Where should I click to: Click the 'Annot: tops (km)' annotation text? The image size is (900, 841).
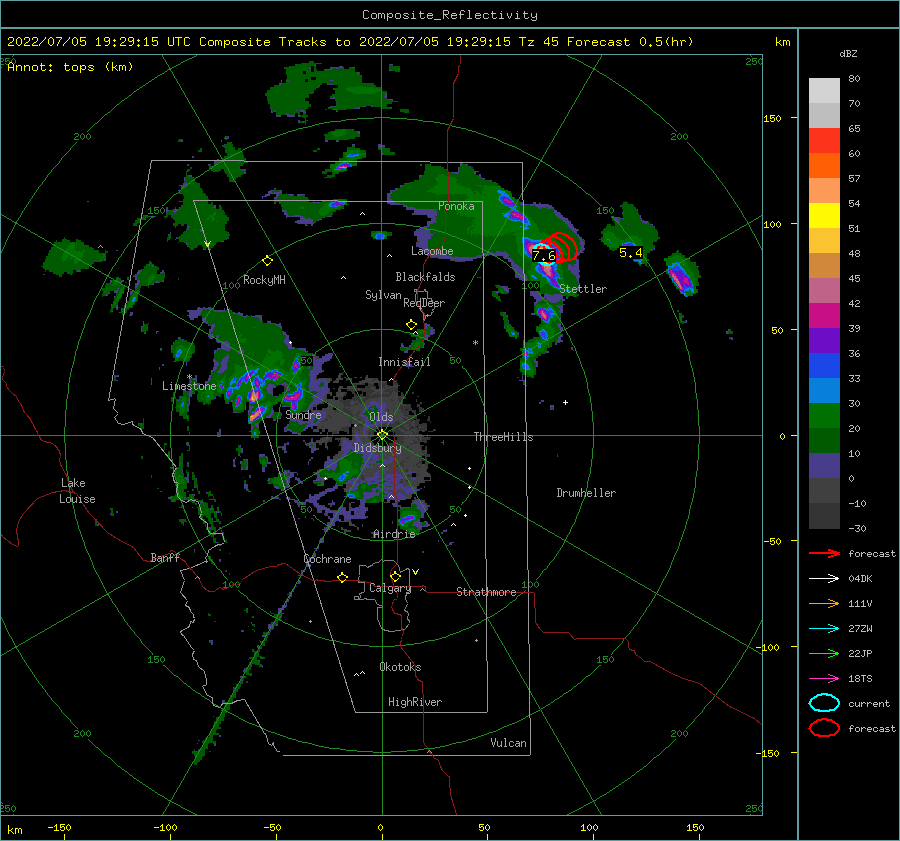70,67
